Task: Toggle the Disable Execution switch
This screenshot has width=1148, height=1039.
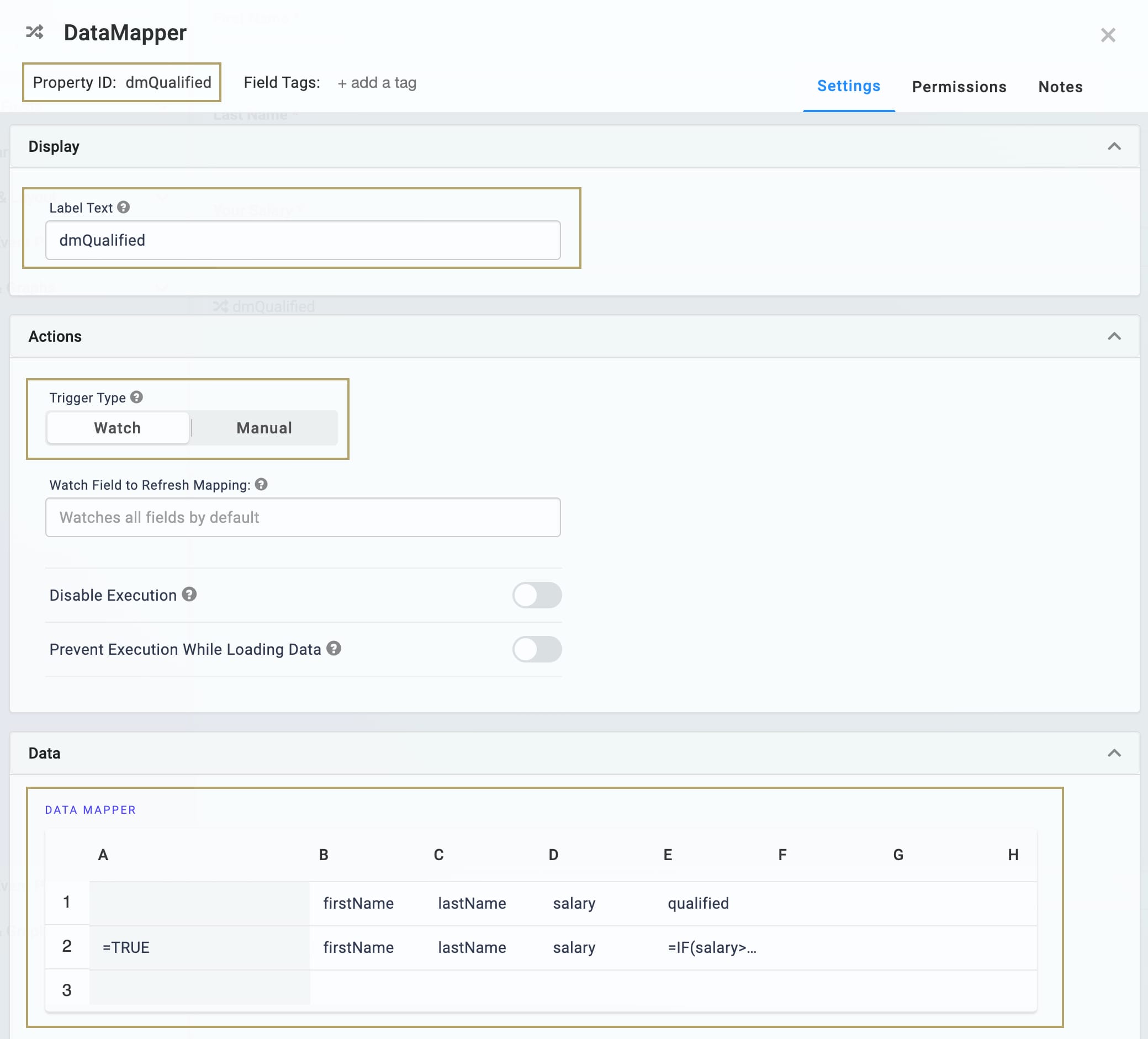Action: click(537, 595)
